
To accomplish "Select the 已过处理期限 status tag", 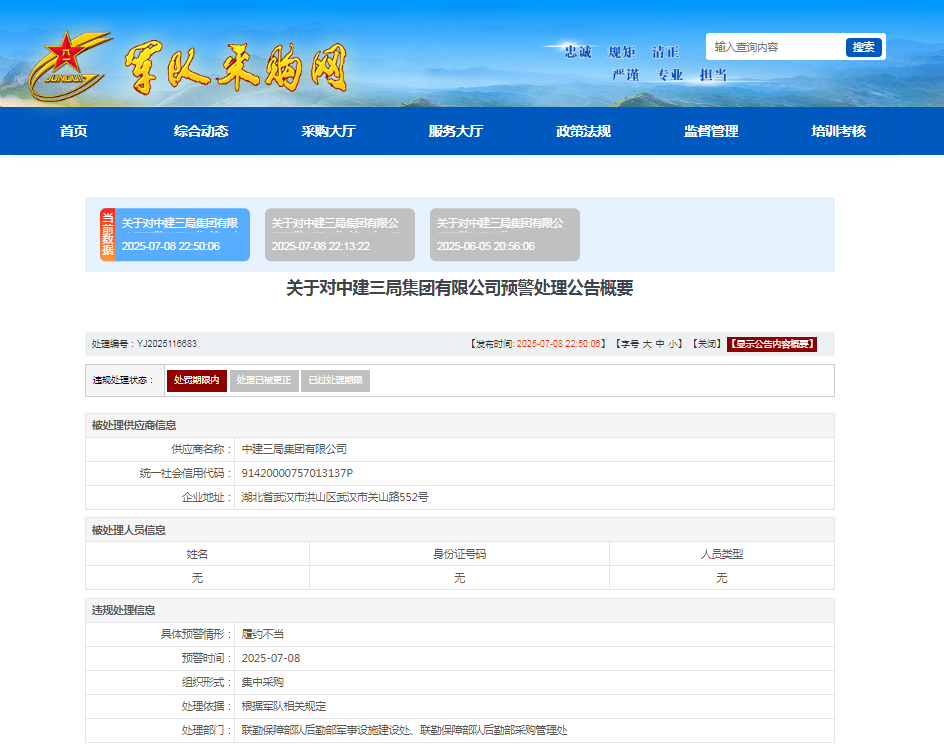I will 335,380.
